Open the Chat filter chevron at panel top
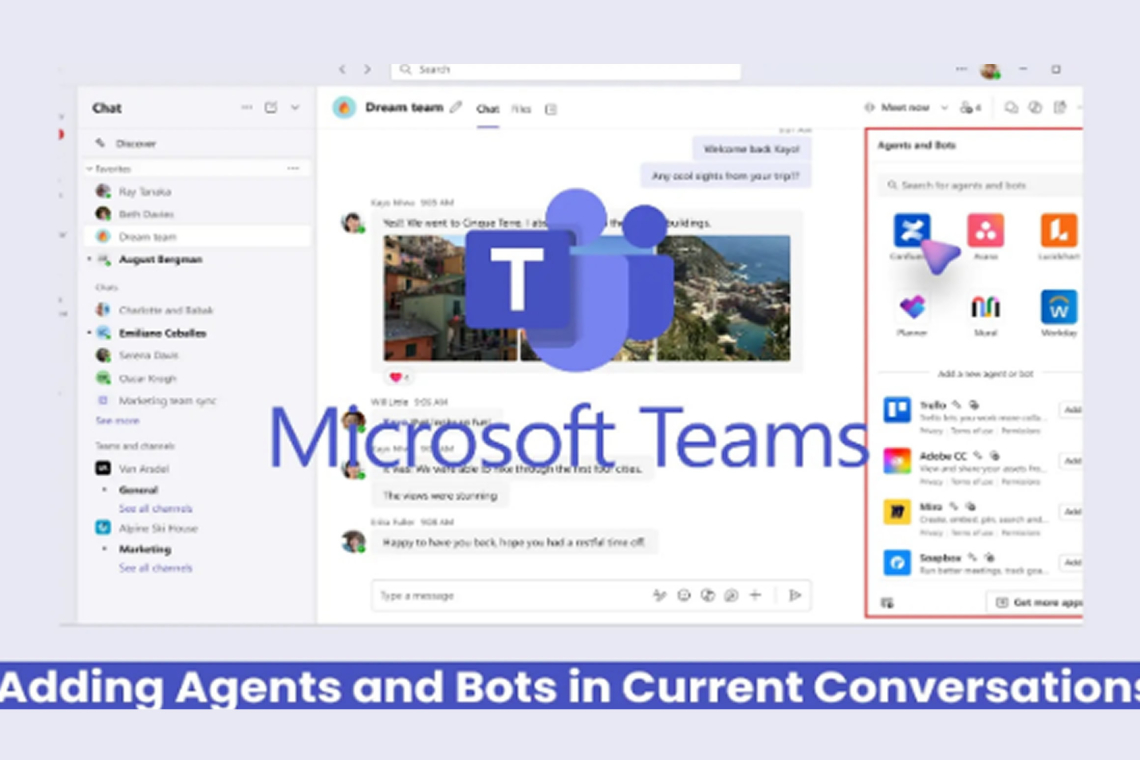 pos(295,107)
